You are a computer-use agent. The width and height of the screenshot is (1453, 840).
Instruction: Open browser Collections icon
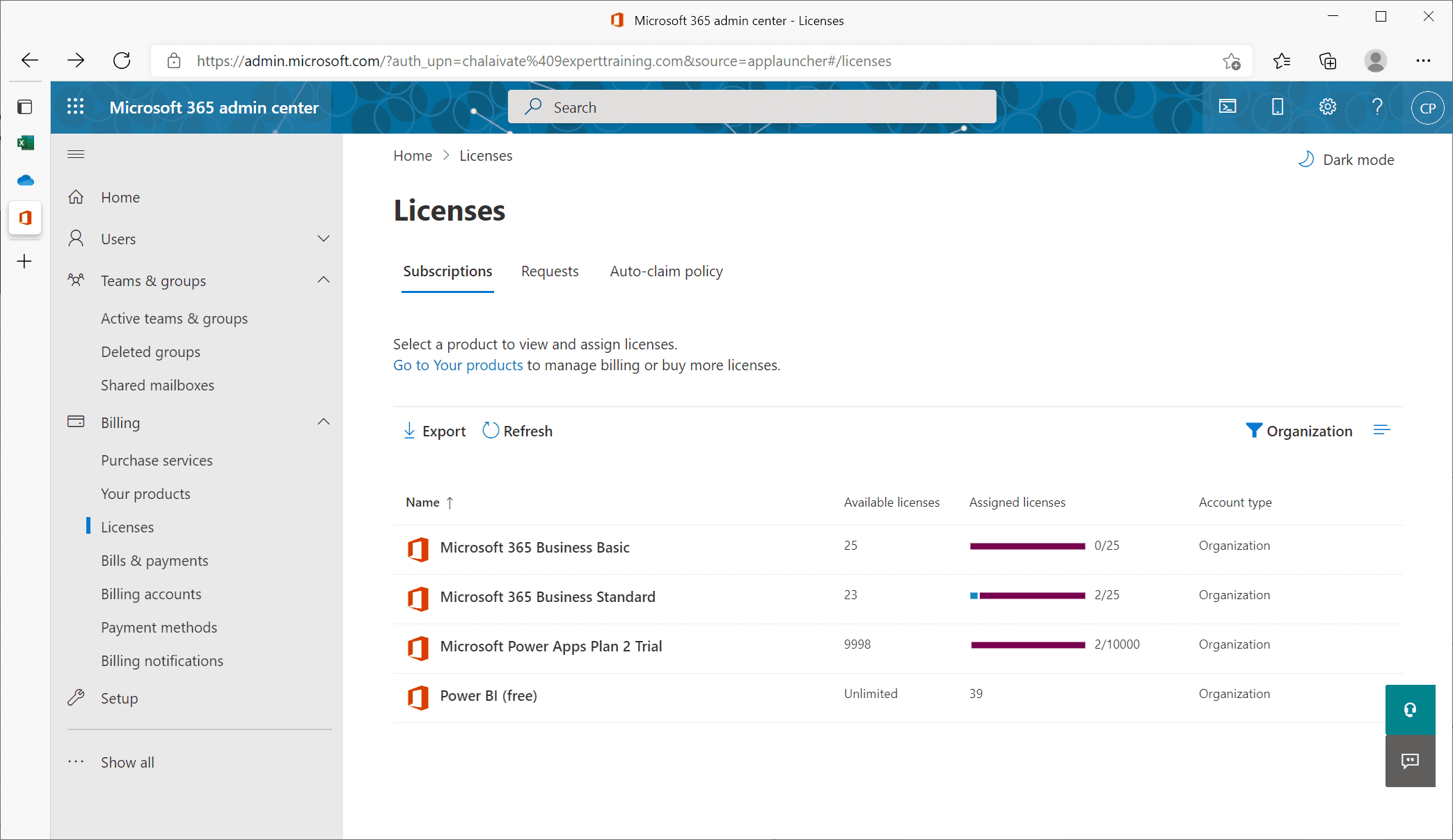1328,61
